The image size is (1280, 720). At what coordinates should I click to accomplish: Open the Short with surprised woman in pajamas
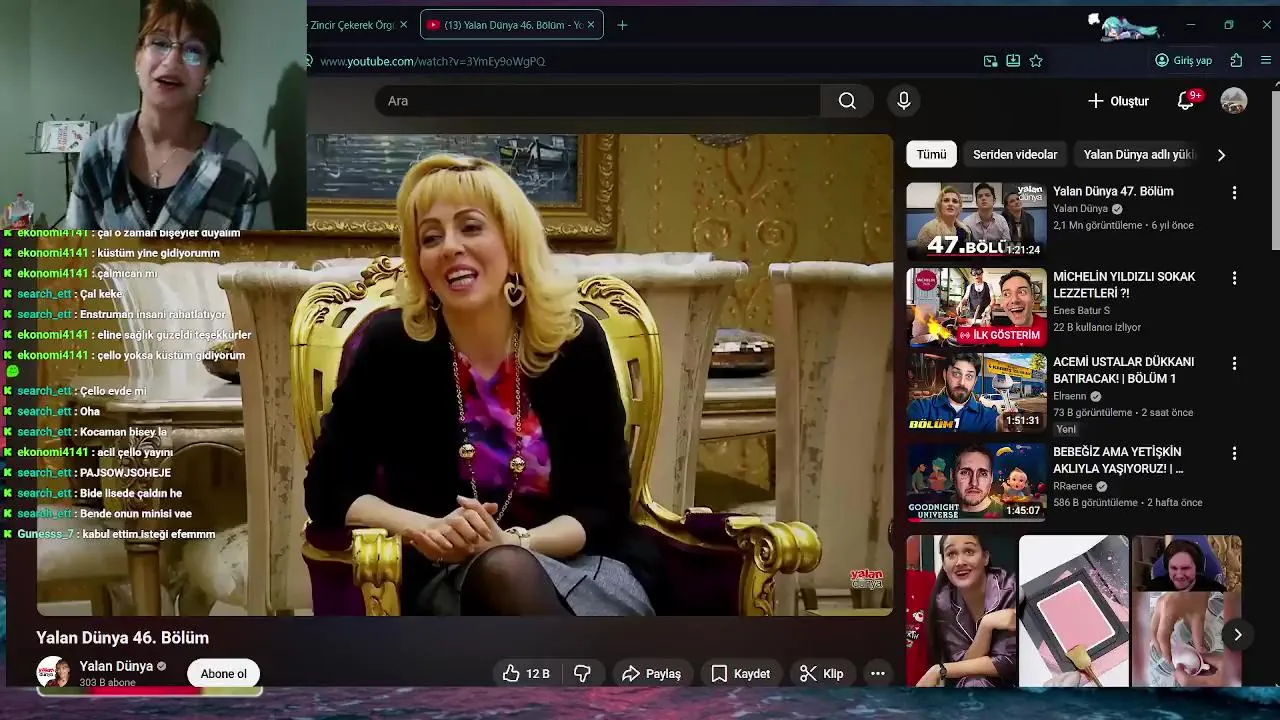(961, 611)
